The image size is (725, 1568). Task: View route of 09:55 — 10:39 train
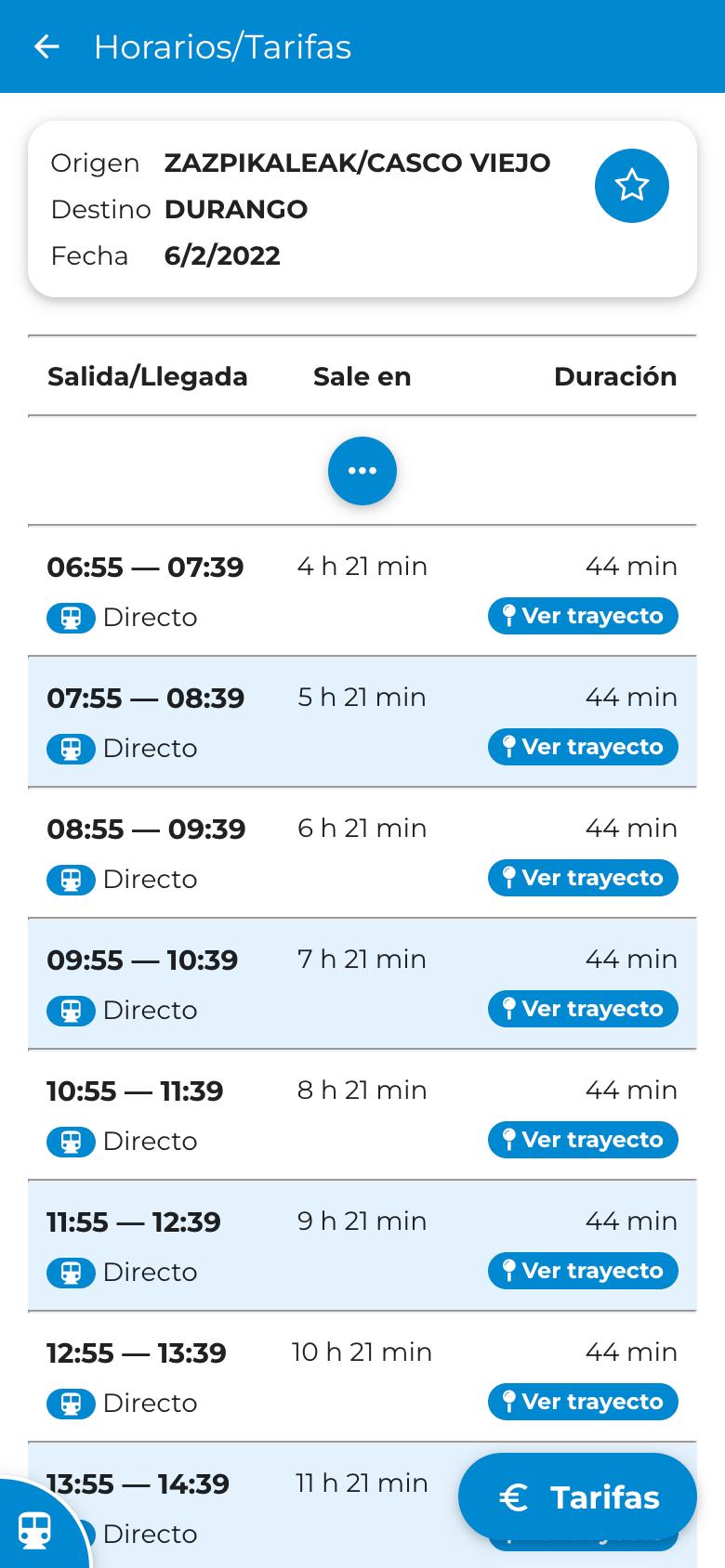coord(583,1009)
